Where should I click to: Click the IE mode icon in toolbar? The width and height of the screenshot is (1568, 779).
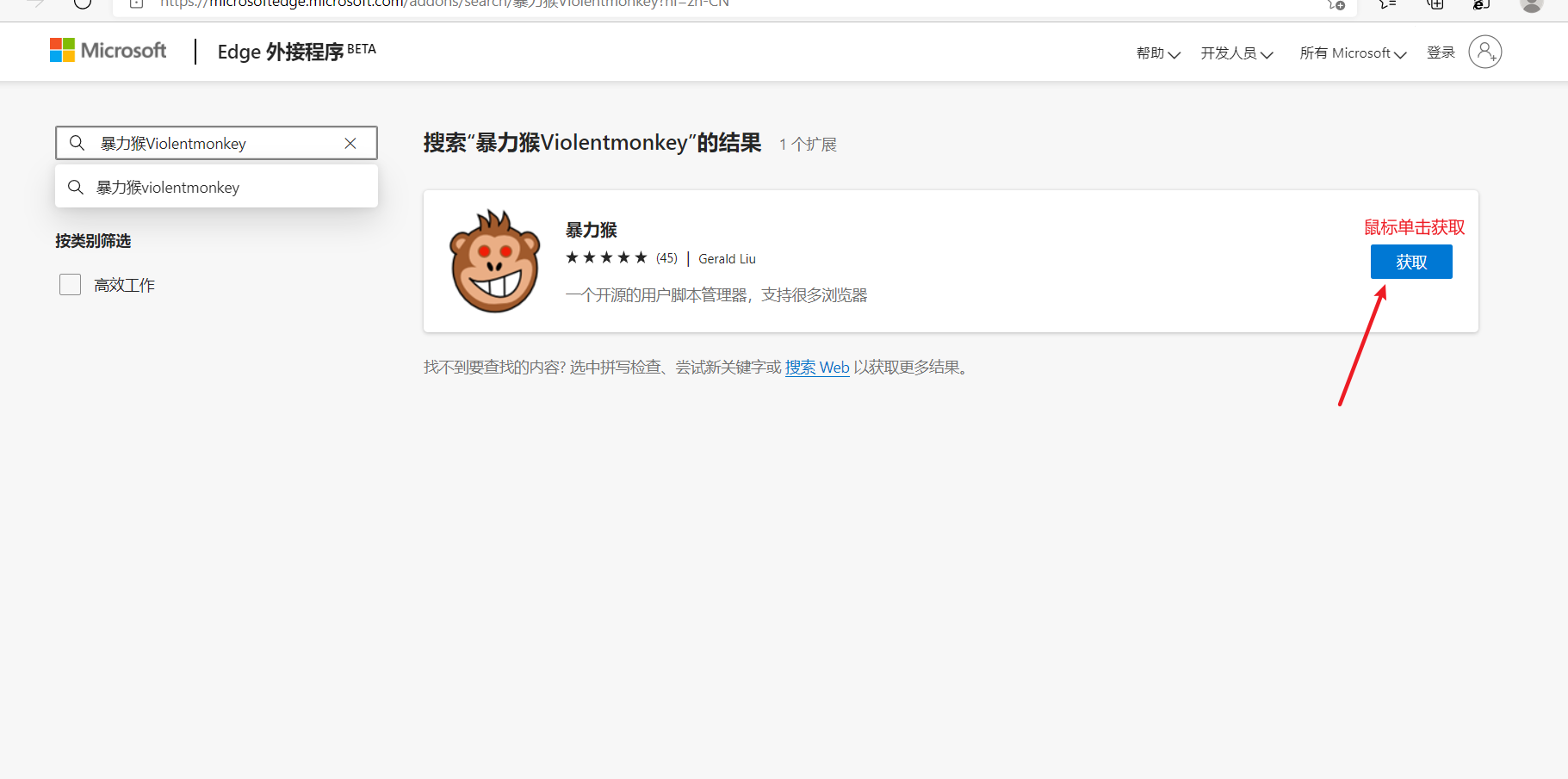(1481, 4)
